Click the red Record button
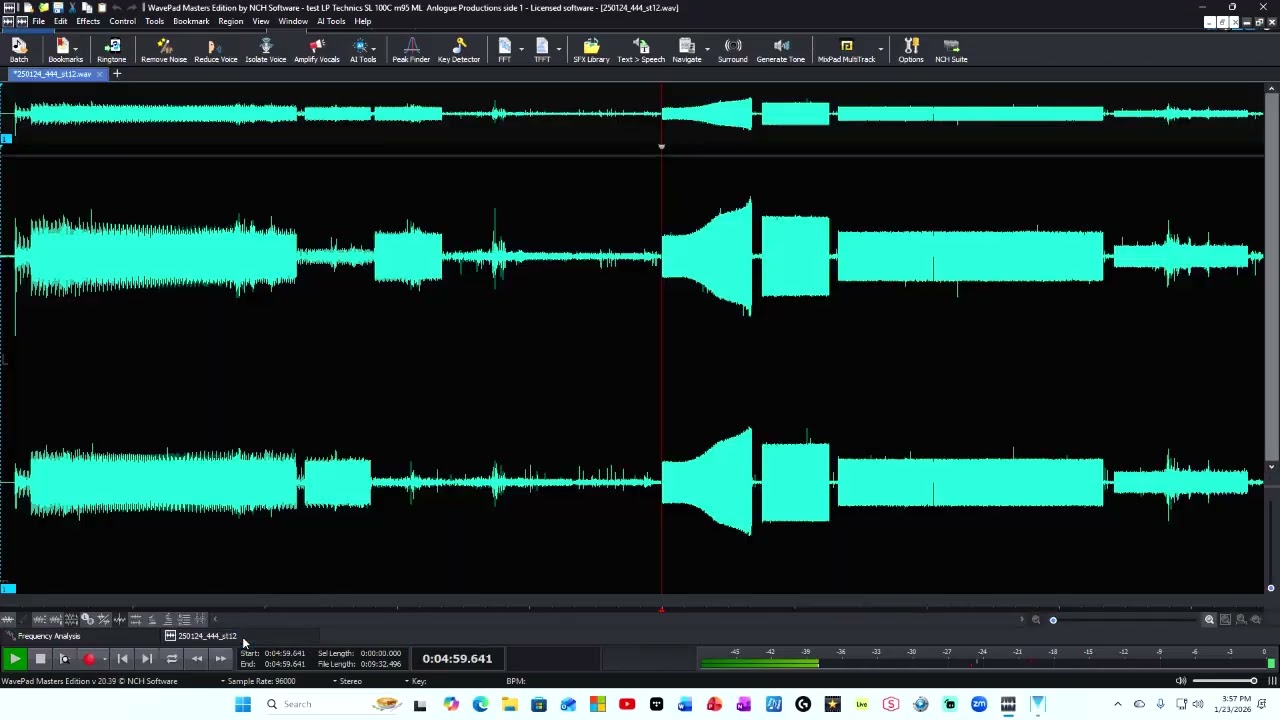 tap(89, 659)
